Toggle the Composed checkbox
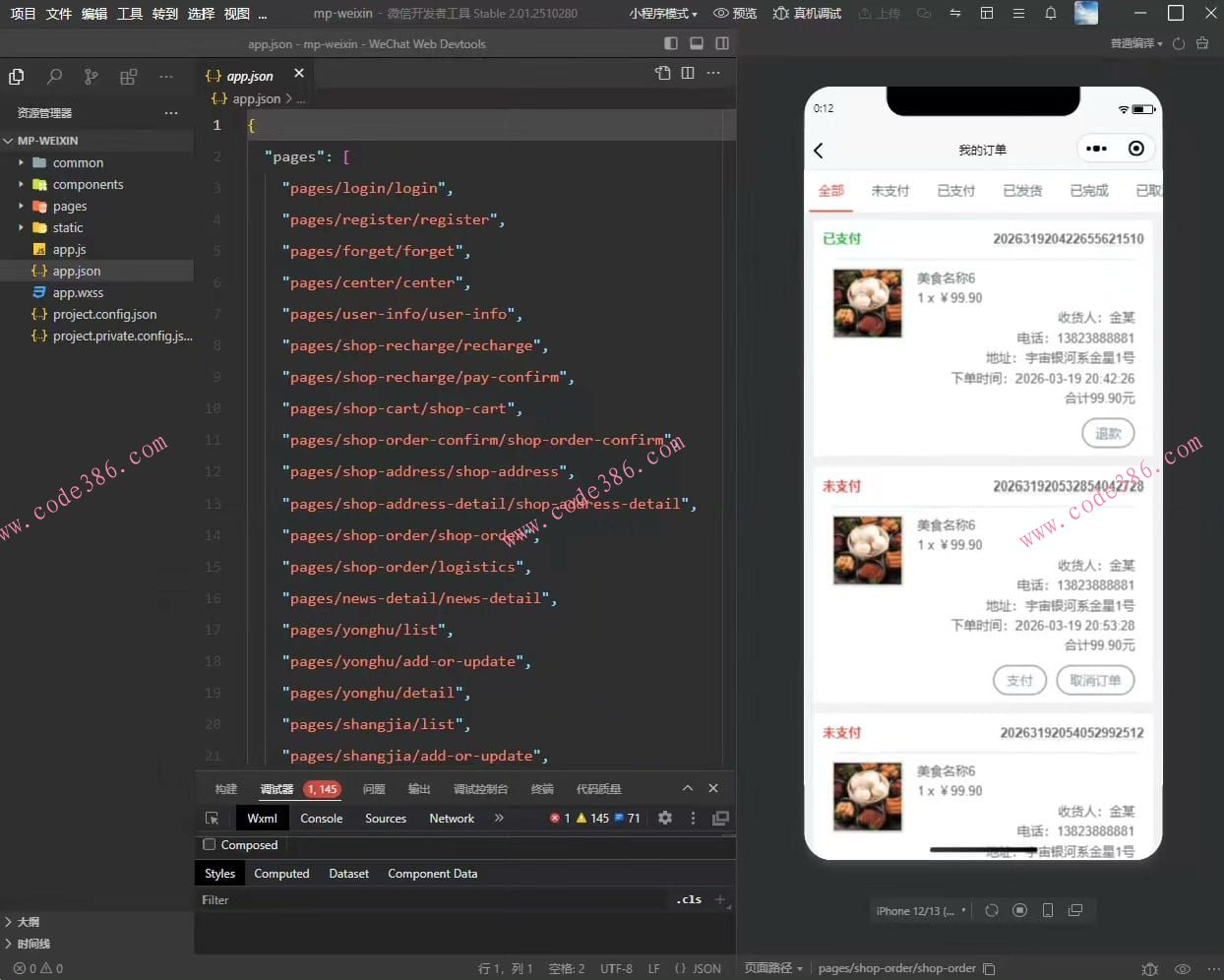The height and width of the screenshot is (980, 1224). pos(210,844)
